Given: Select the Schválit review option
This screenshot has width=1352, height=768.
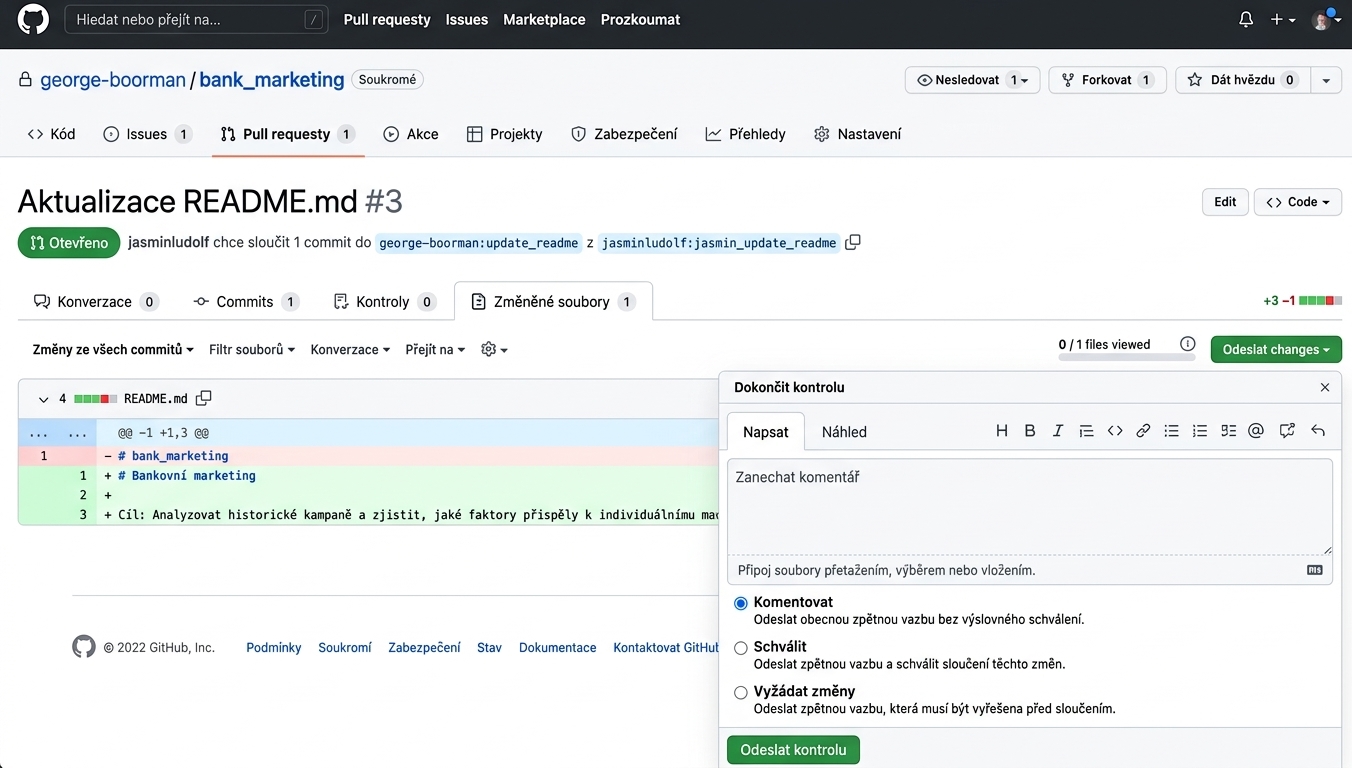Looking at the screenshot, I should pyautogui.click(x=741, y=648).
